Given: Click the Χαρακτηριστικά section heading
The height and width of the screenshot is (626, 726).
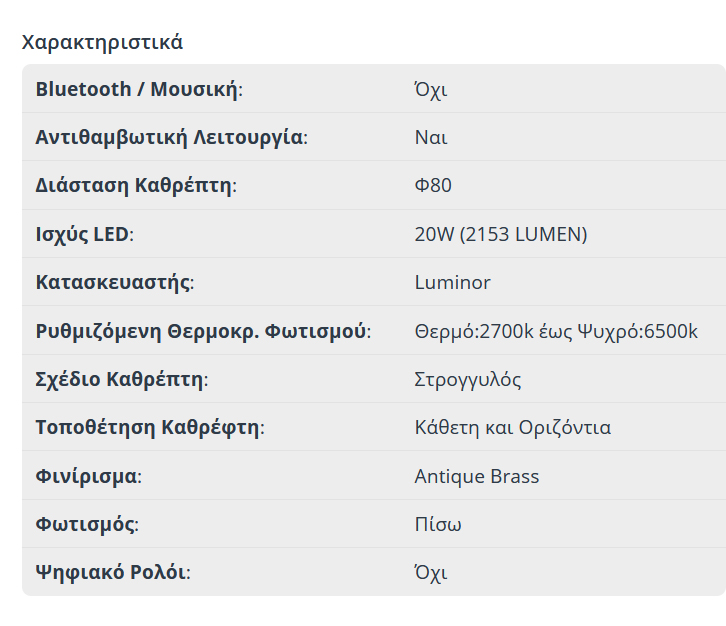Looking at the screenshot, I should (x=102, y=42).
